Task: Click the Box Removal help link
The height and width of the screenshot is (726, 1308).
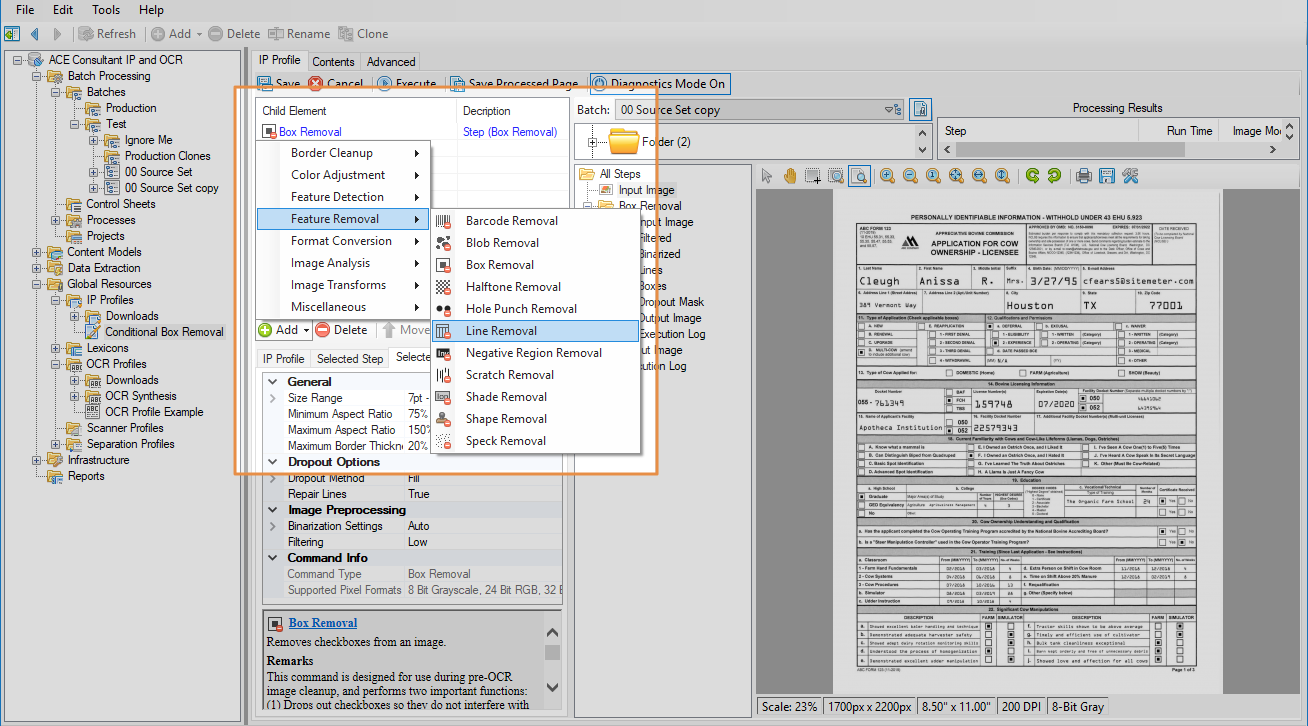Action: coord(322,623)
